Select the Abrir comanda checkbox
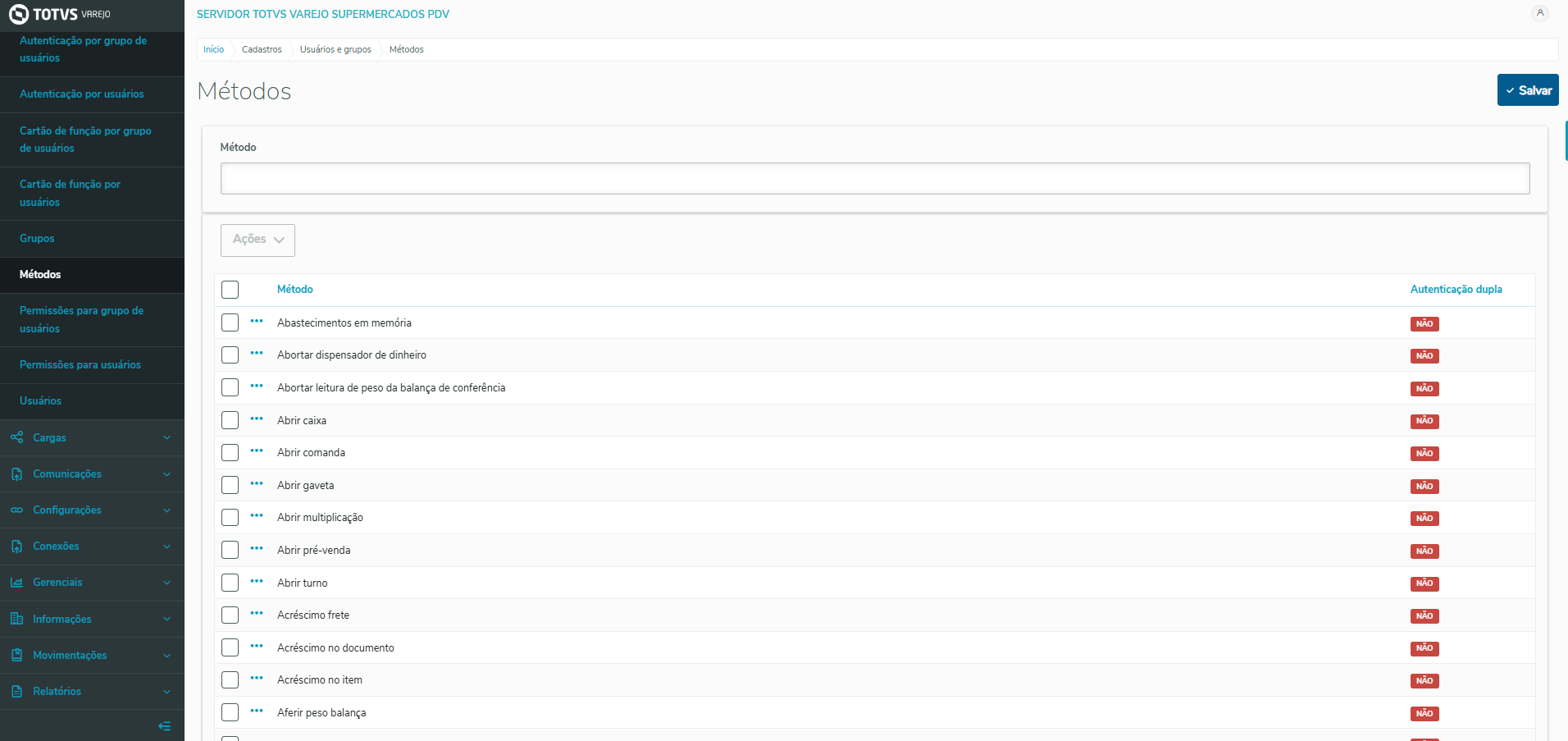The height and width of the screenshot is (741, 1568). [x=230, y=452]
